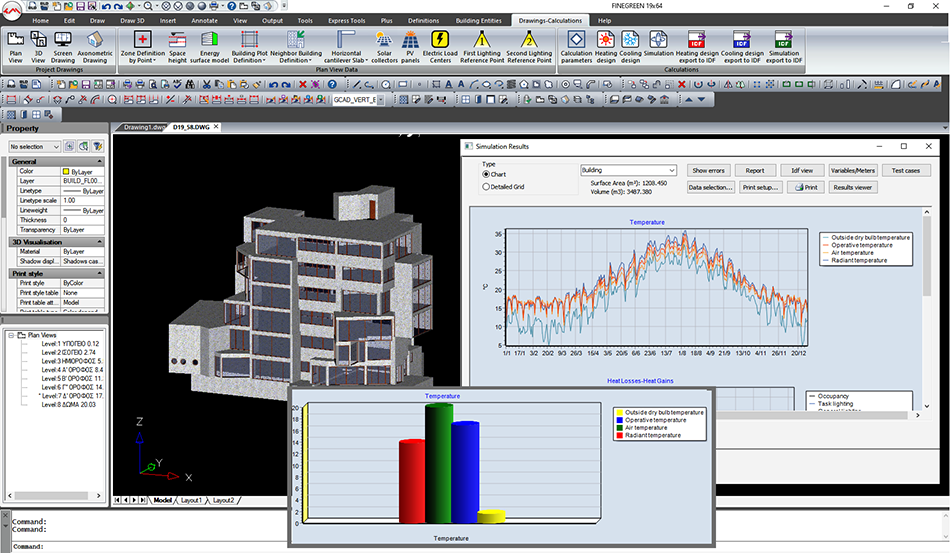Click Solar collectors icon
Viewport: 950px width, 553px height.
pos(384,47)
